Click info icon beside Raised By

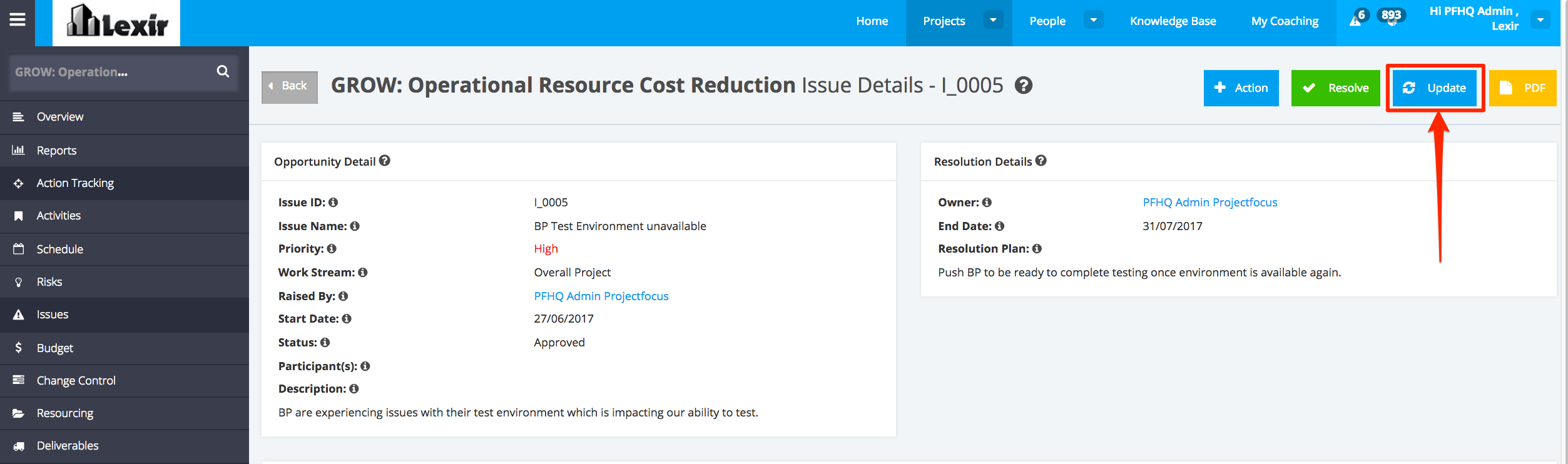click(344, 296)
